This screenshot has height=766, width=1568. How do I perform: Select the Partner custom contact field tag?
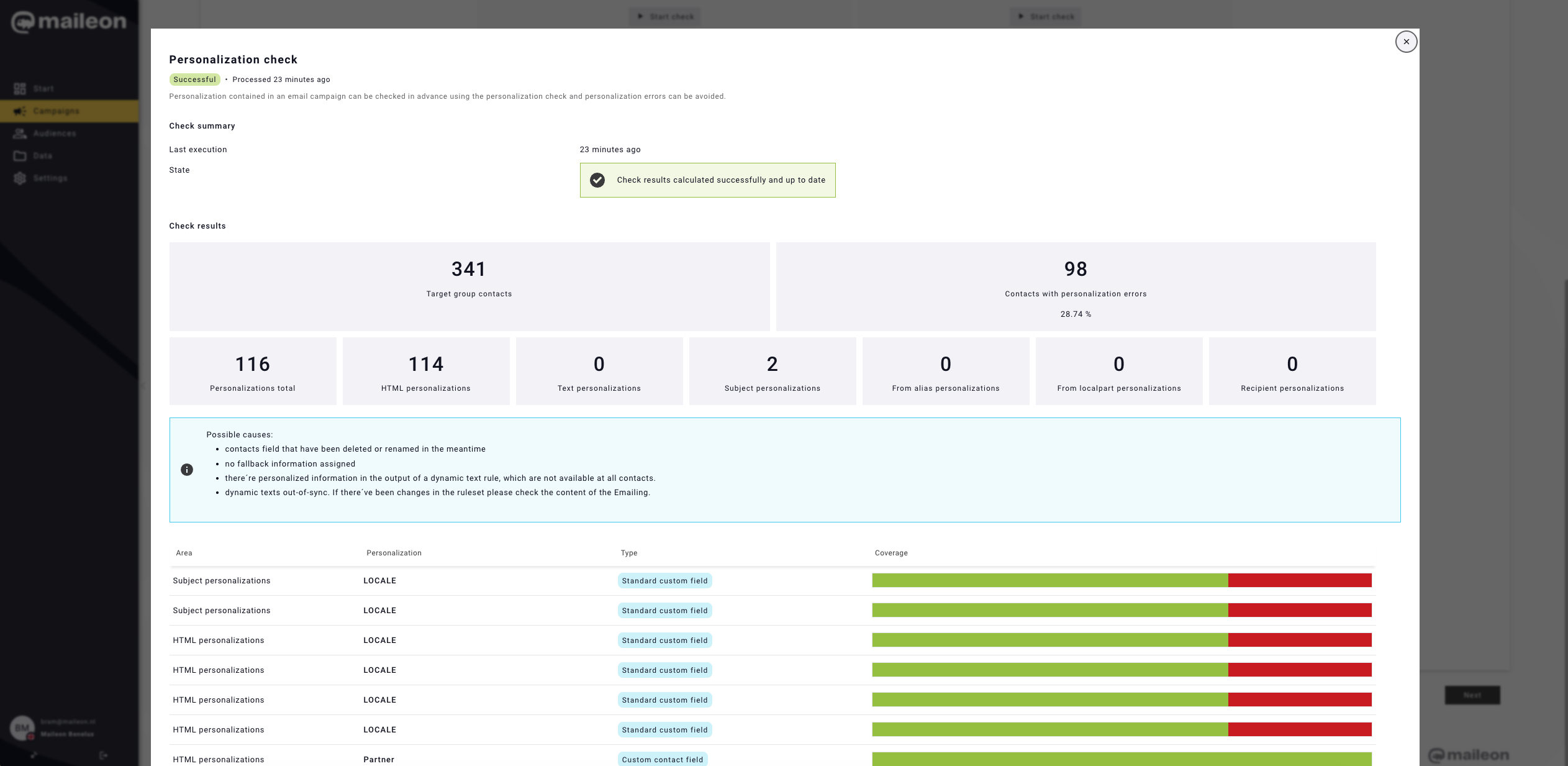pos(662,759)
